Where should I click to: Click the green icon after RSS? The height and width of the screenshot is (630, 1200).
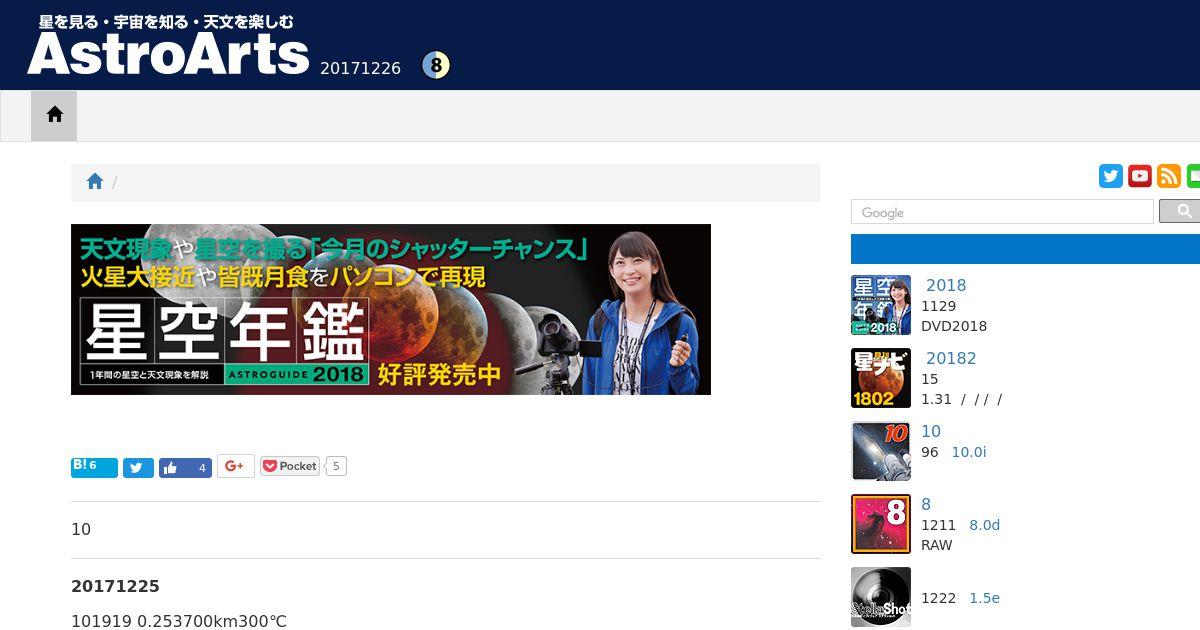1193,176
